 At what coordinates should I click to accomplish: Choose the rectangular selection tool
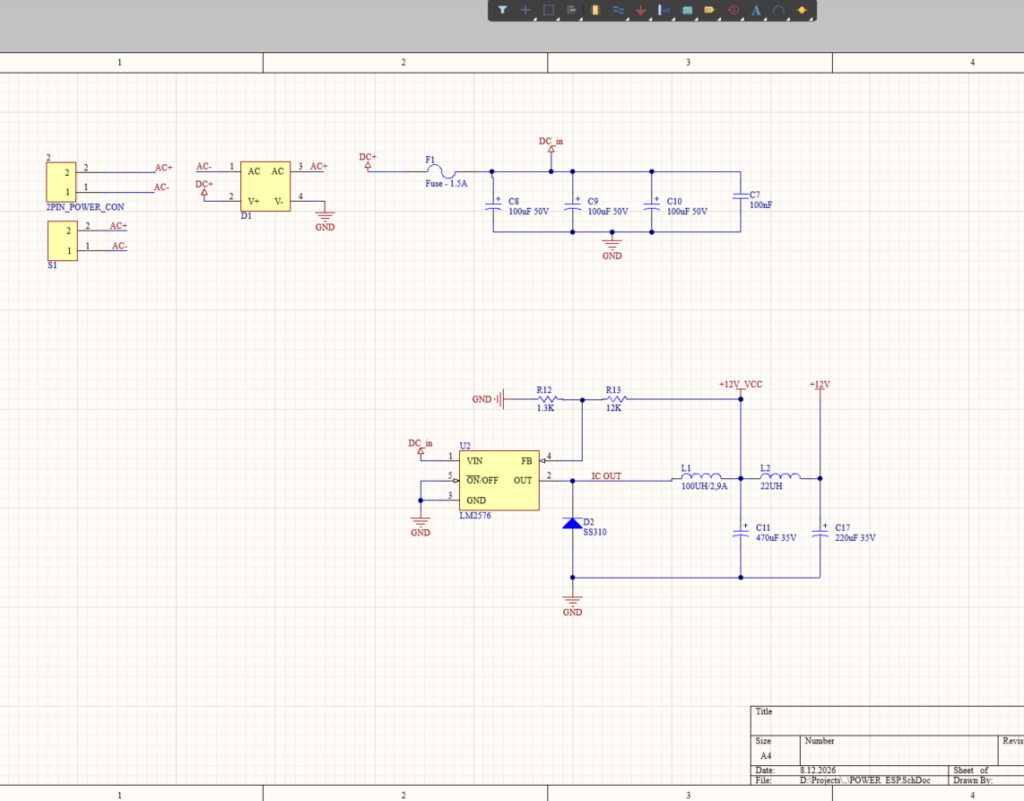tap(549, 10)
